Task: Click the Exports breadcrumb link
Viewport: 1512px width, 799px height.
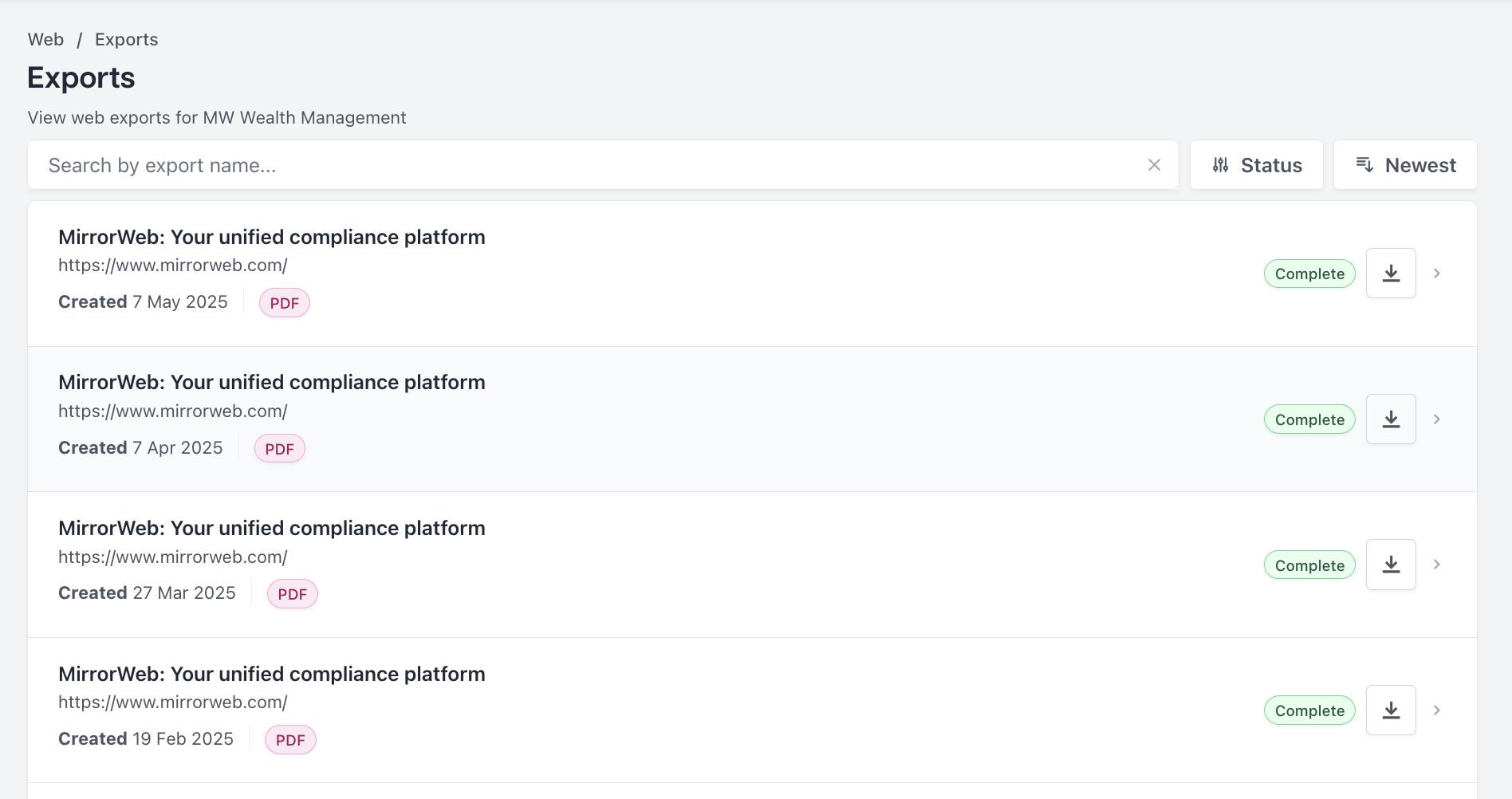Action: [x=126, y=40]
